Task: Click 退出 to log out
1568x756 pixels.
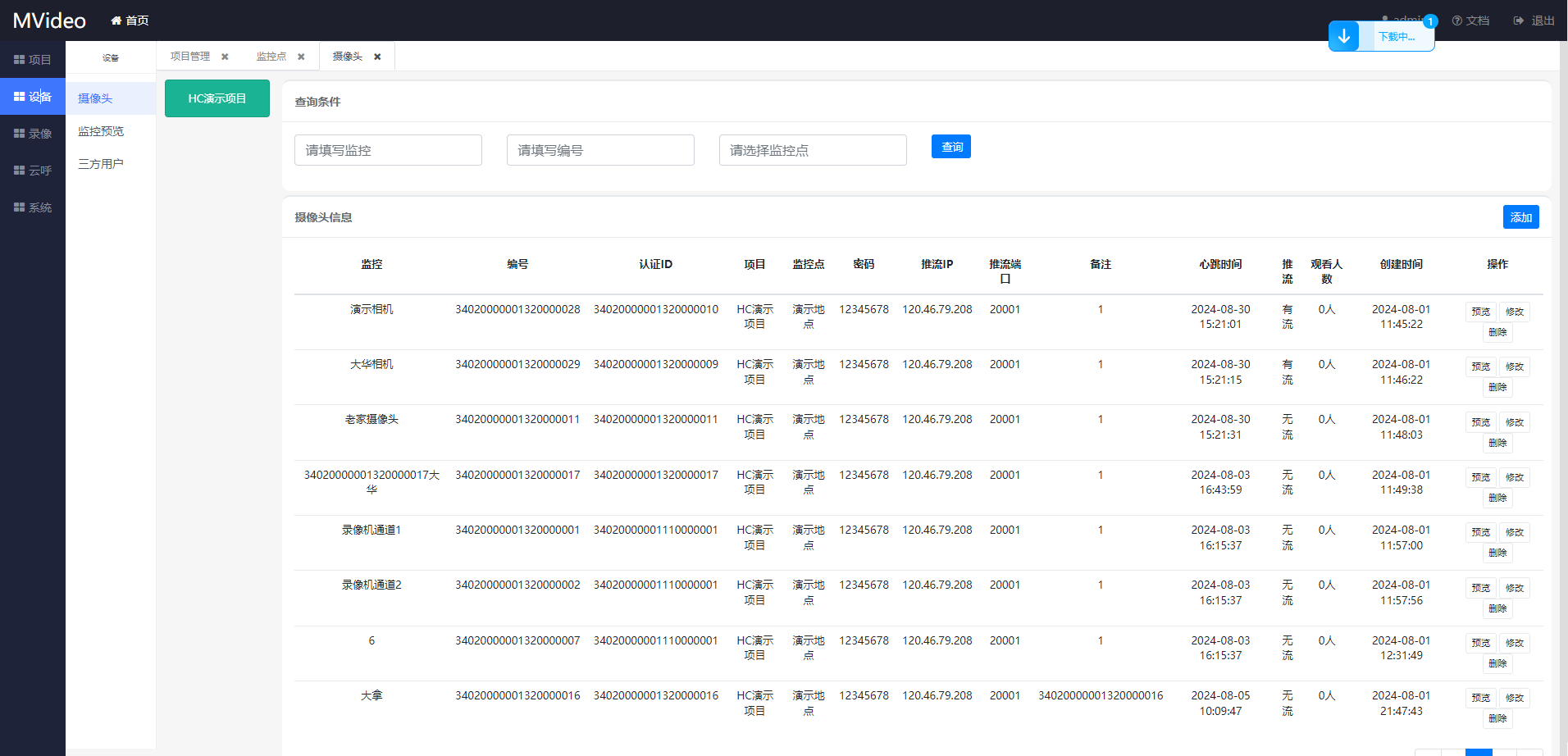Action: (1534, 20)
